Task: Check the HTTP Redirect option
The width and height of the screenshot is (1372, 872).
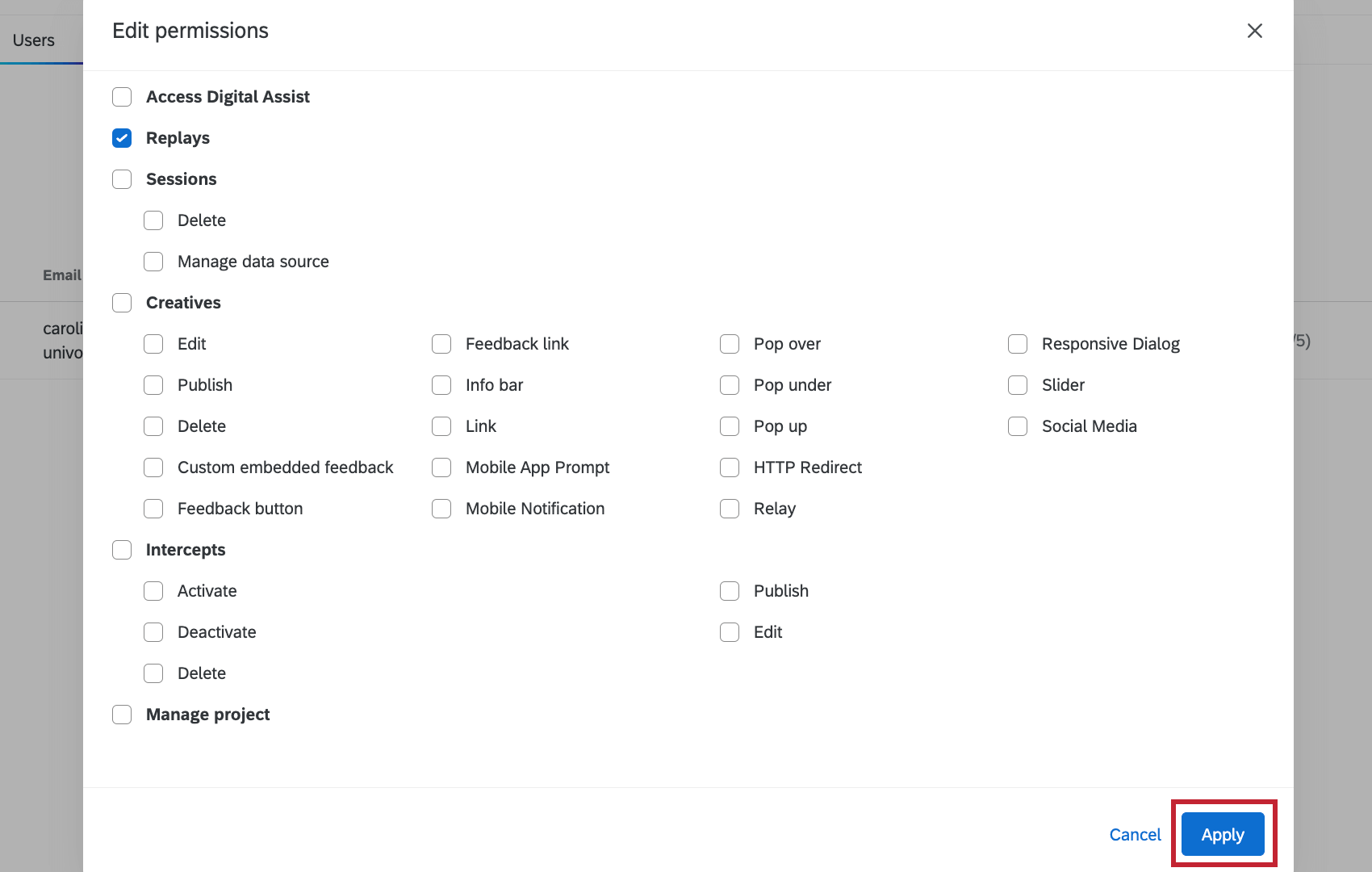Action: tap(730, 467)
